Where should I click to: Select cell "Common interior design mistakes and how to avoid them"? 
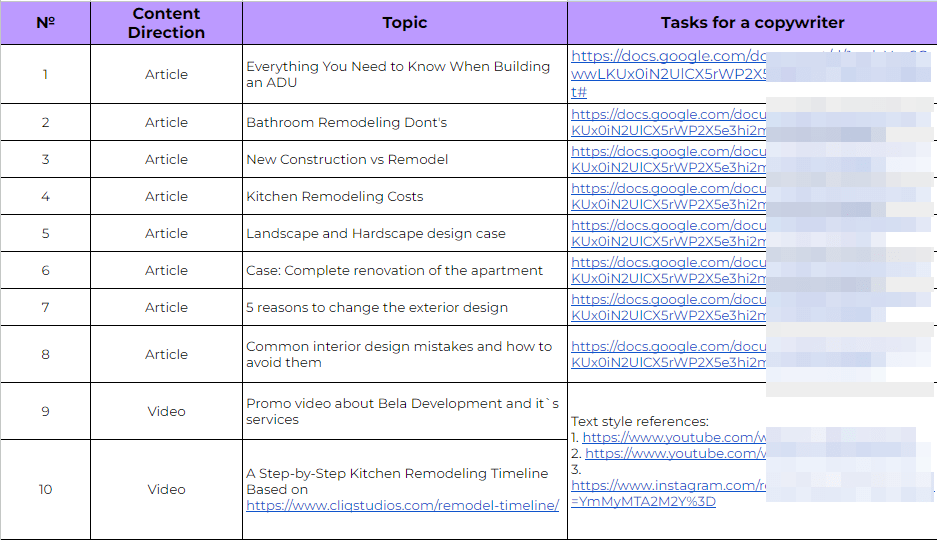pos(405,354)
